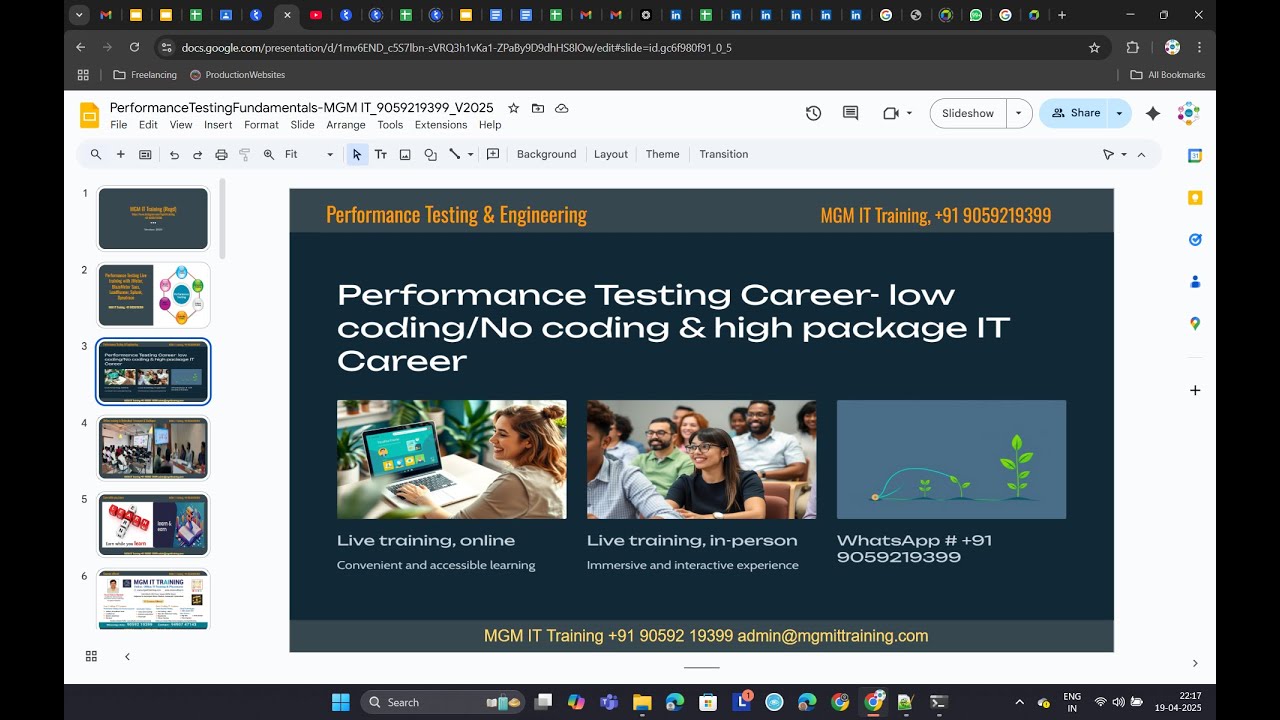Viewport: 1280px width, 720px height.
Task: Open the Tools menu
Action: pos(390,125)
